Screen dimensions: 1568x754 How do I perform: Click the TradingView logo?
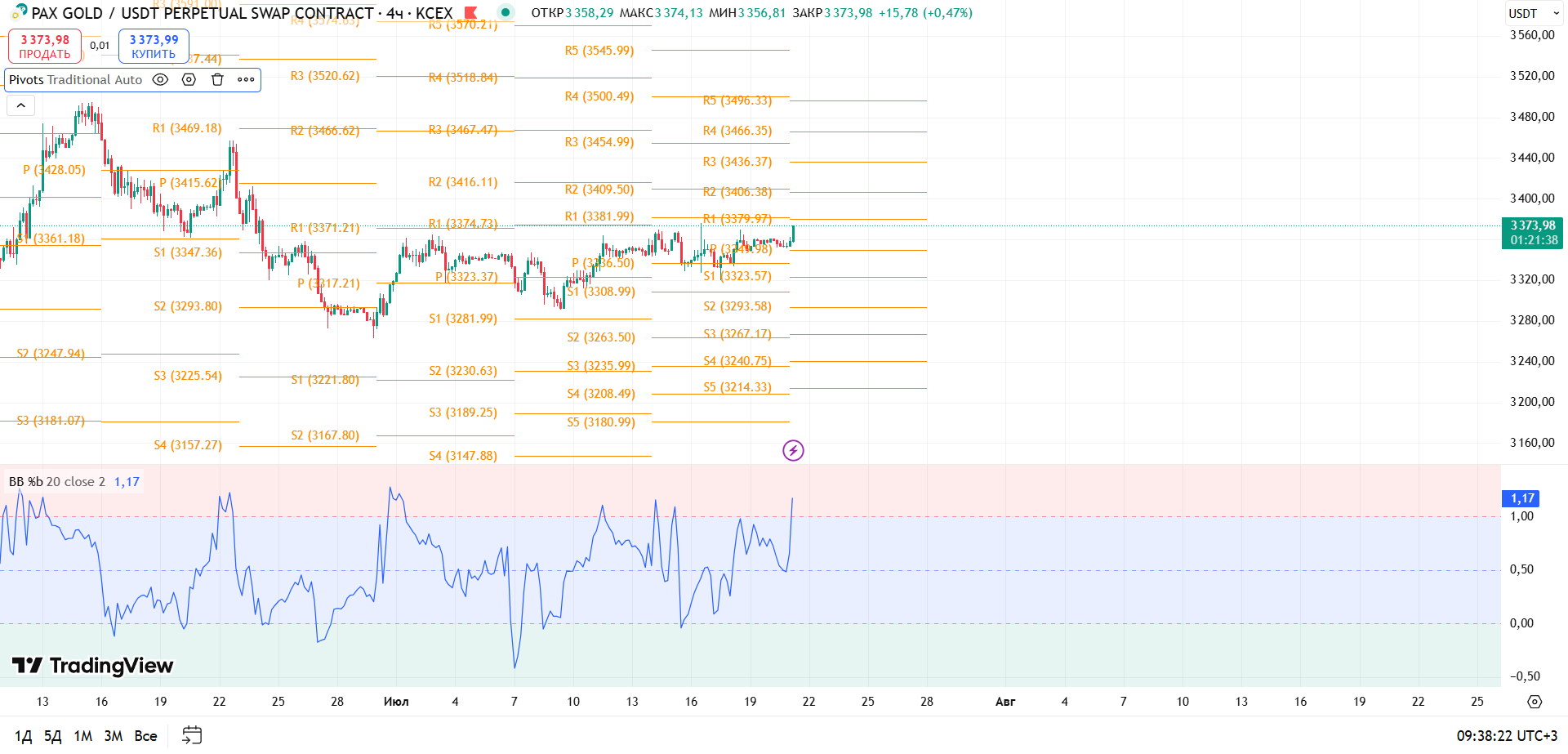click(93, 666)
